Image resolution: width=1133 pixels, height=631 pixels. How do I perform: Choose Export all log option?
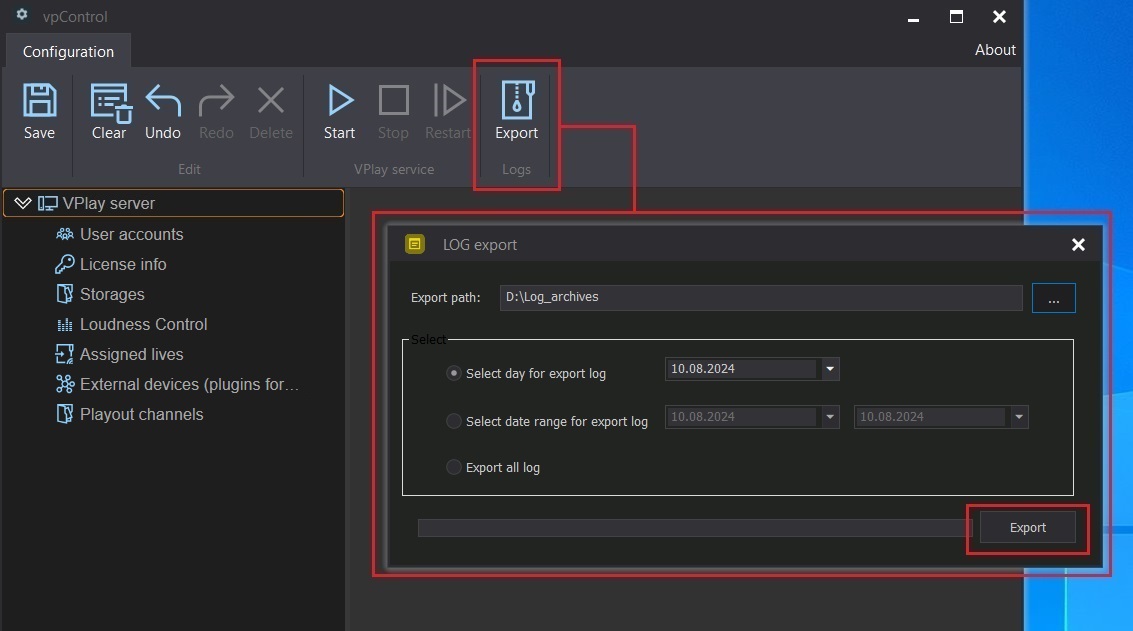454,467
